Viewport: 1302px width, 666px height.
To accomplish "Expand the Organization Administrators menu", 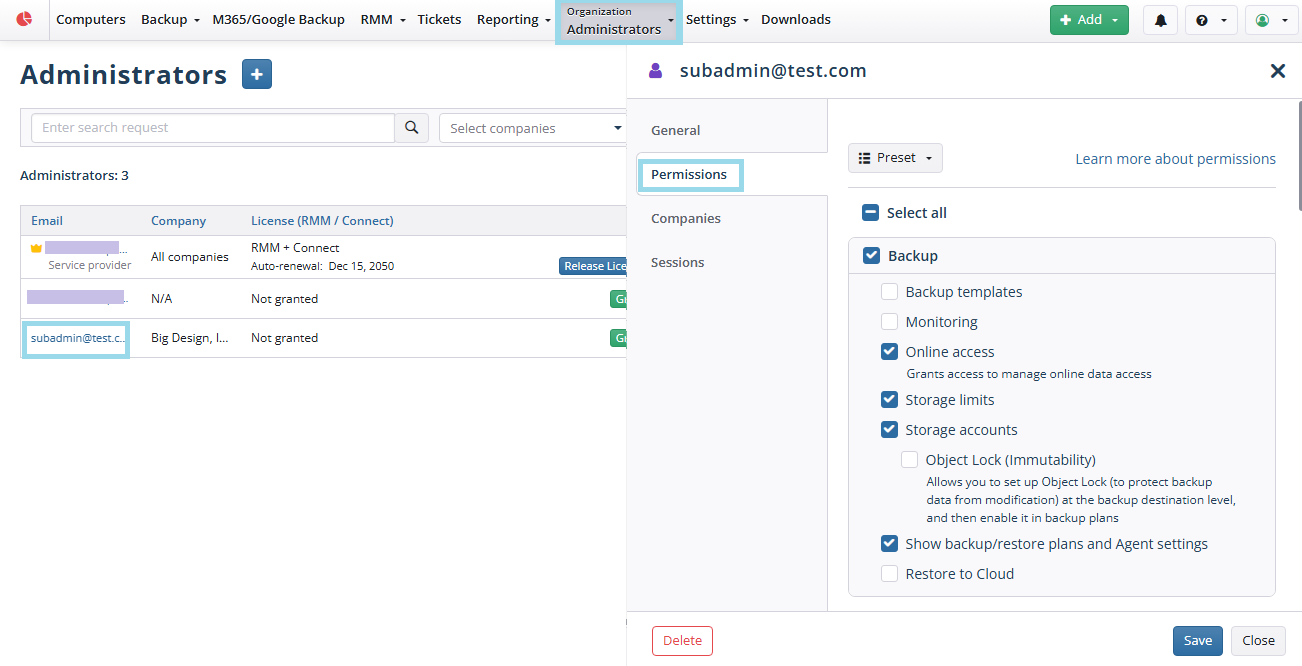I will click(619, 21).
